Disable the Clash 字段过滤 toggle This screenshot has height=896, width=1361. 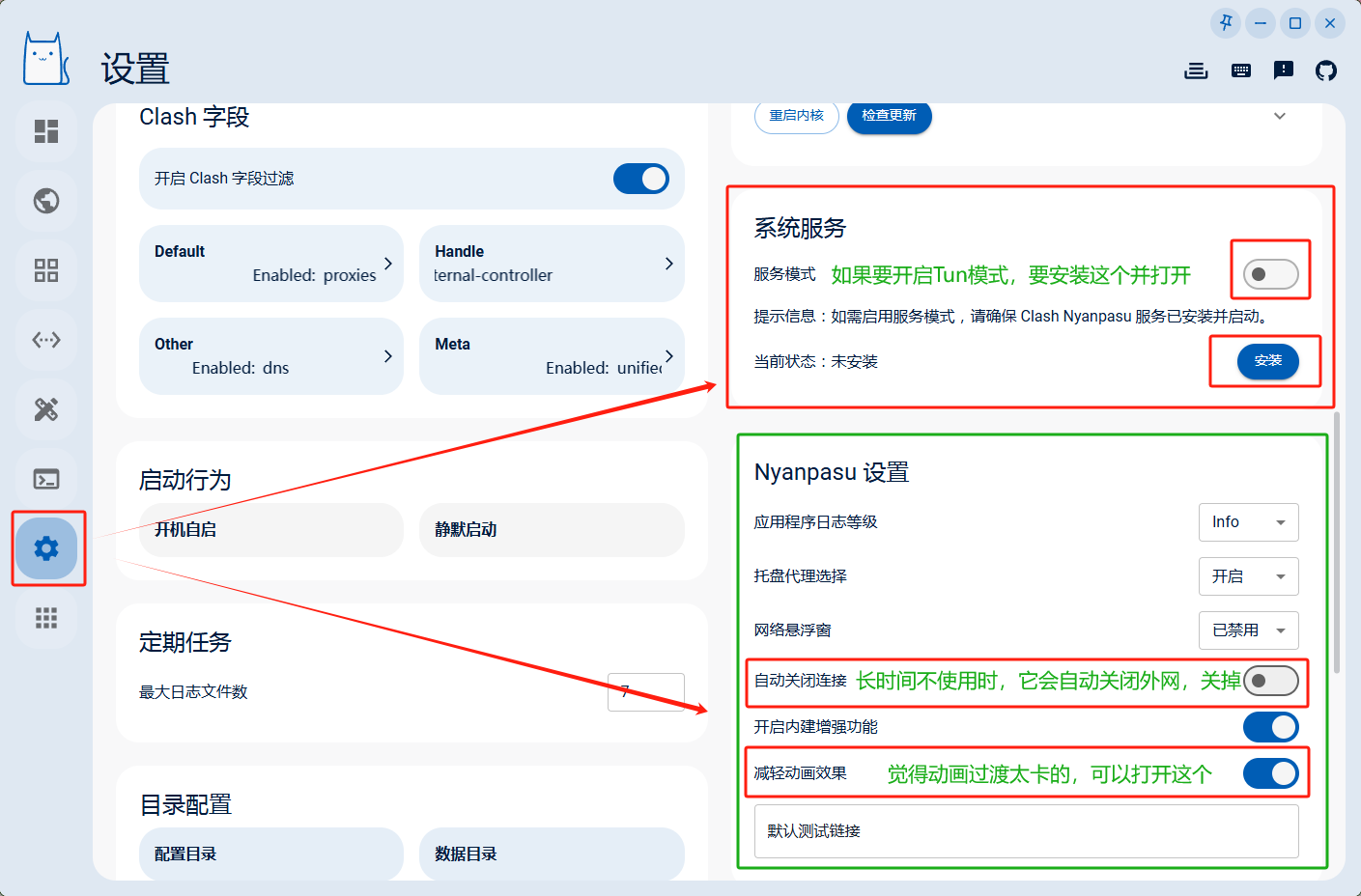point(641,179)
